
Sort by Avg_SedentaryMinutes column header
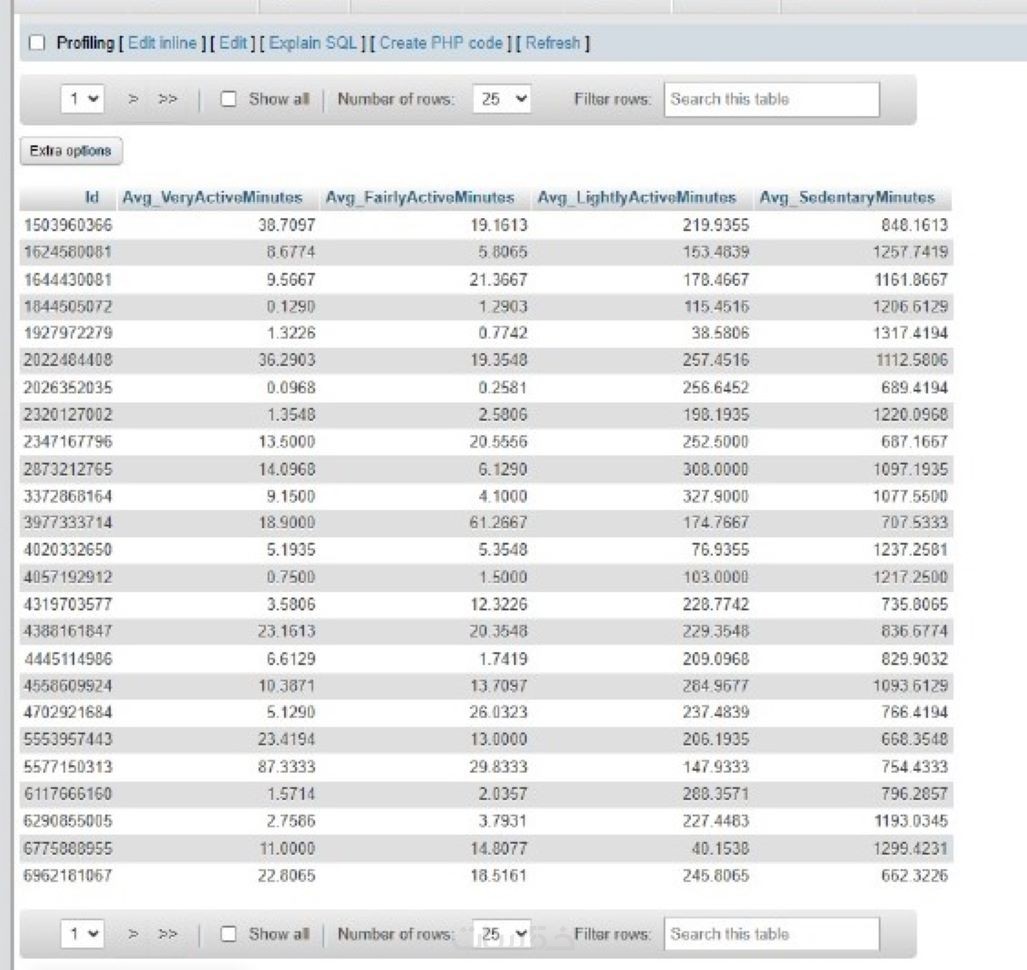click(848, 197)
